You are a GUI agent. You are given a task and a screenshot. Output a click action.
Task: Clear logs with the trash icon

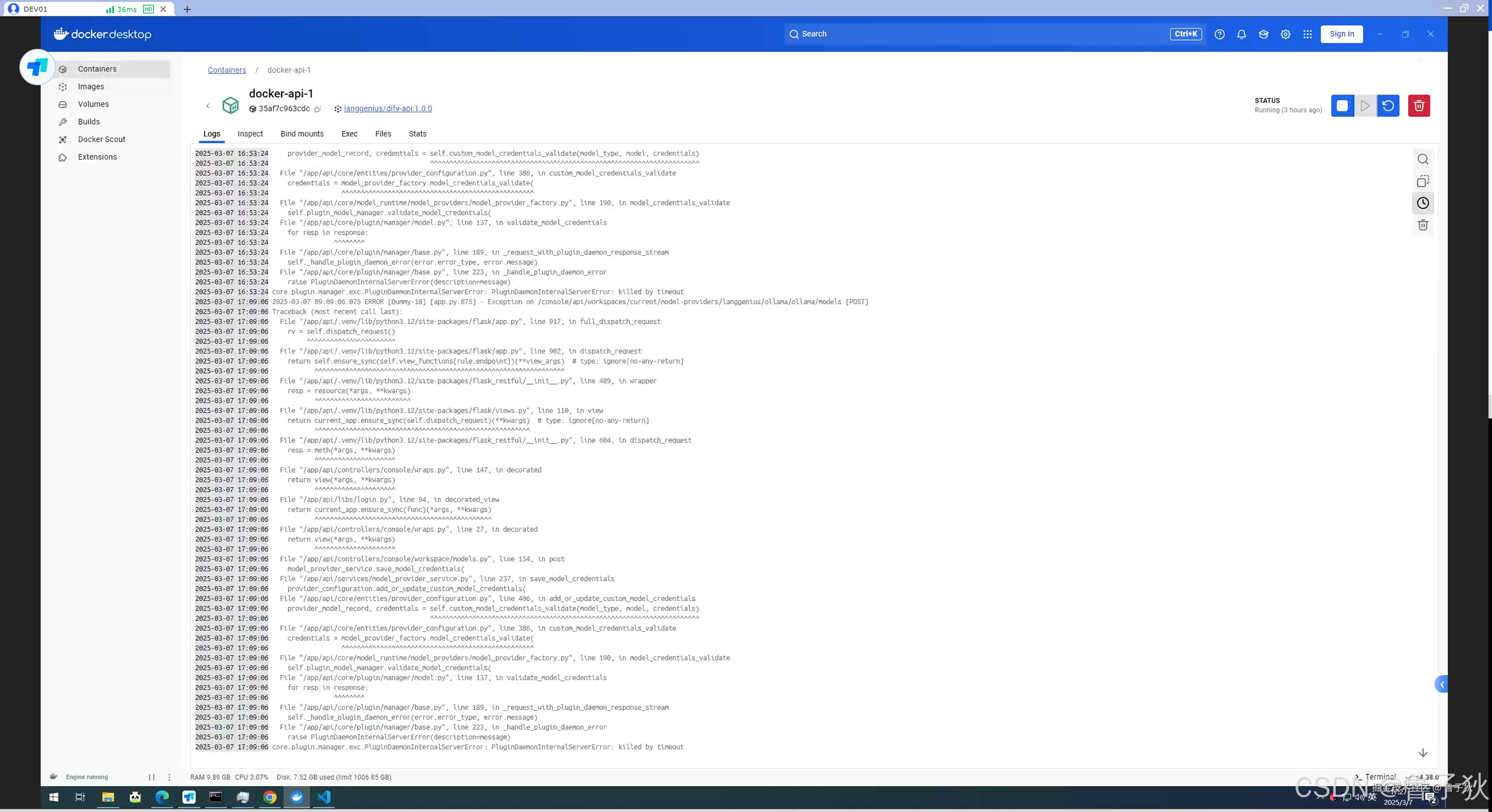1423,225
